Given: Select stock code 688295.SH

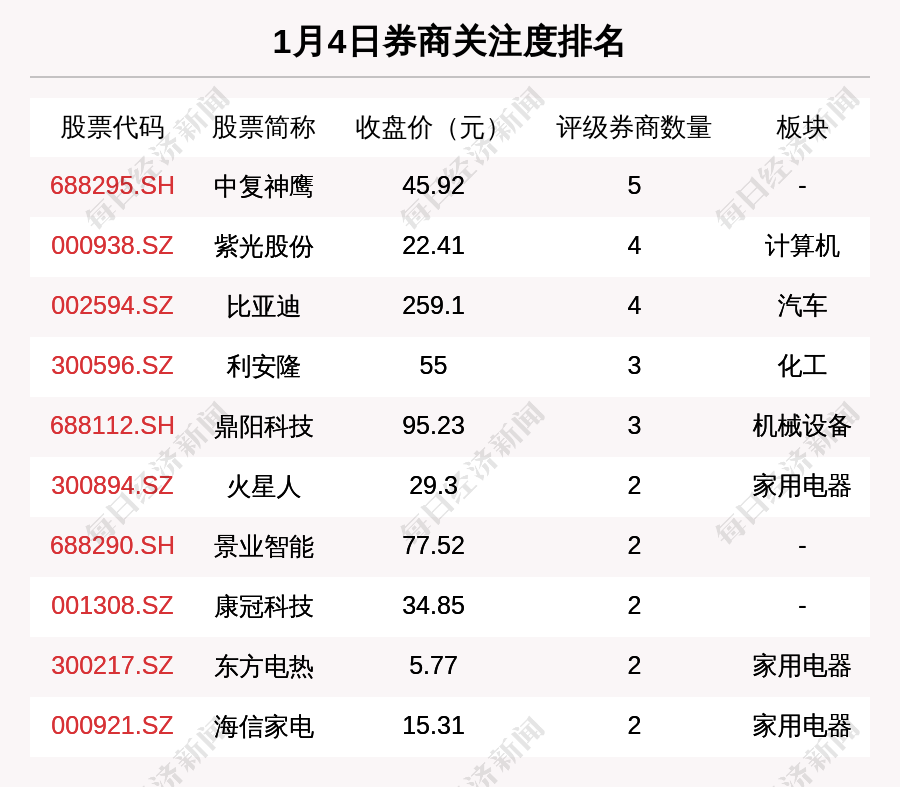Looking at the screenshot, I should (x=112, y=186).
